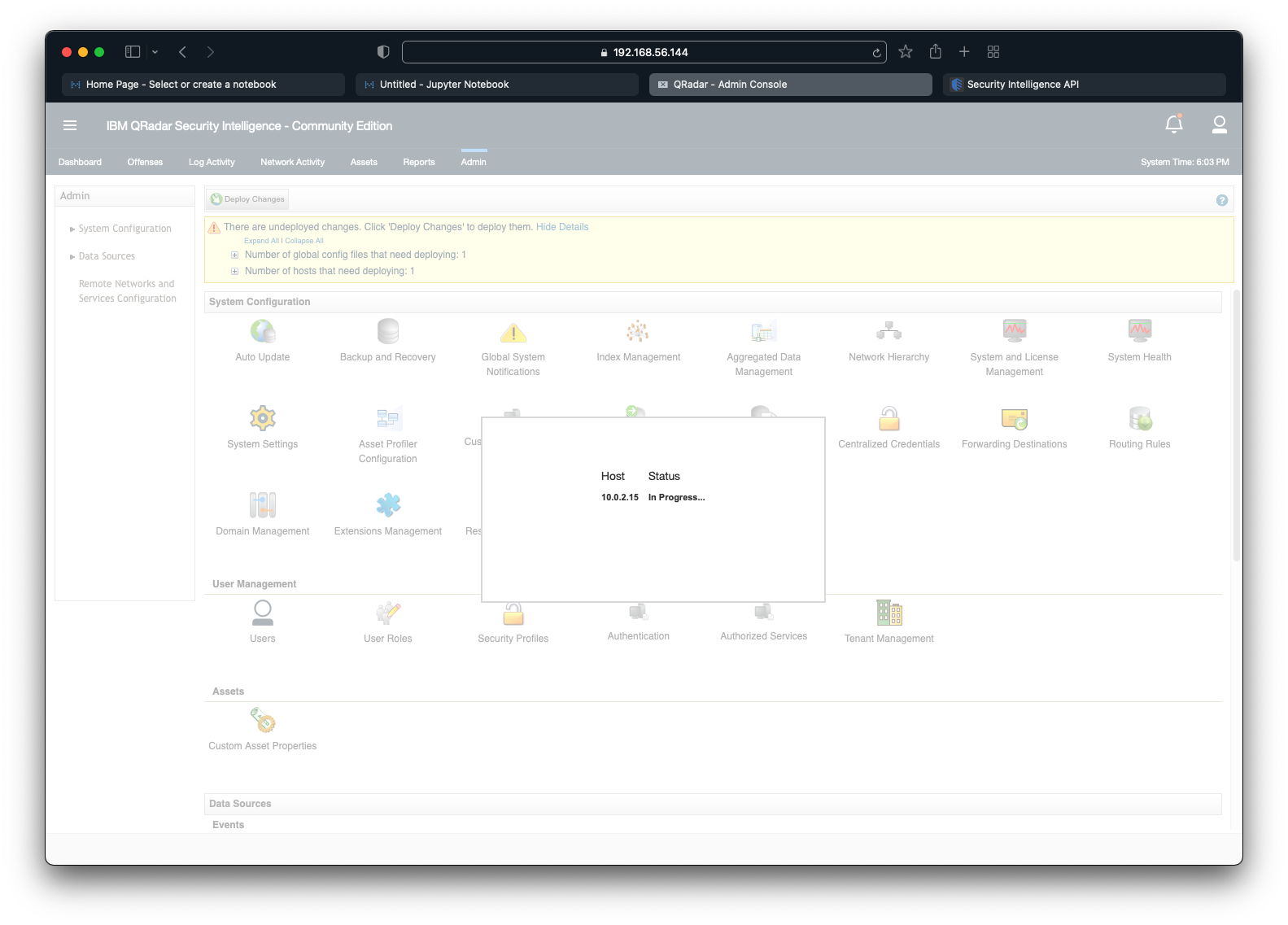Open new browser tab with plus
Viewport: 1288px width, 925px height.
[964, 52]
